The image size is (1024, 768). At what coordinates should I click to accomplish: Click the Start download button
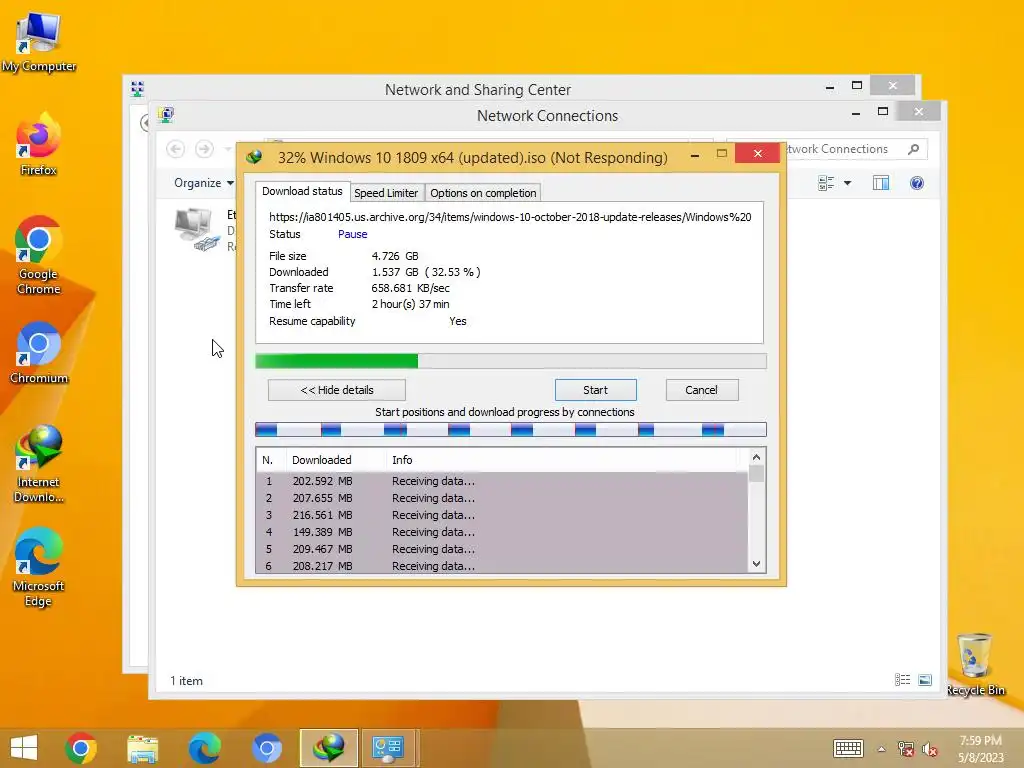(595, 390)
